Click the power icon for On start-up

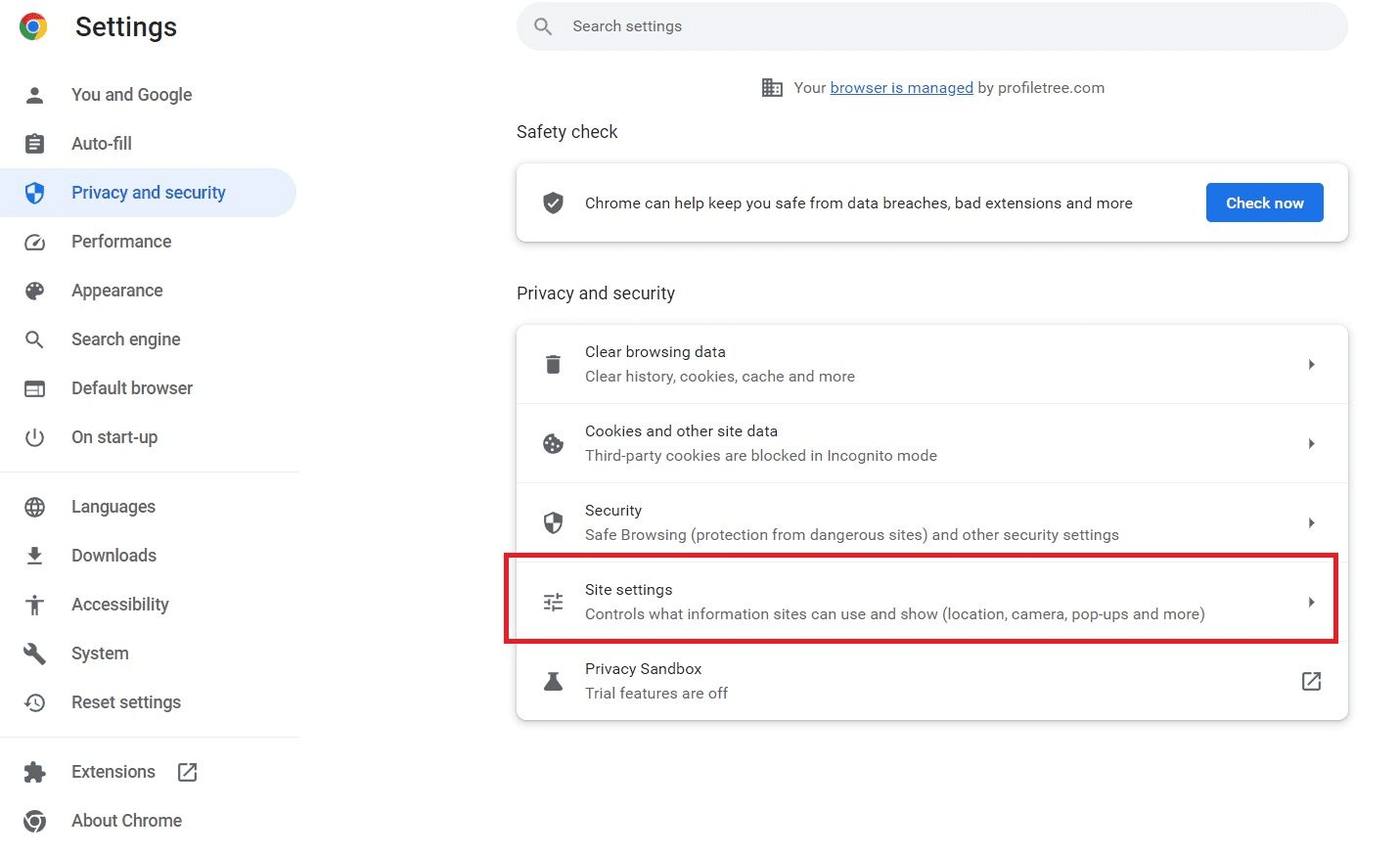(34, 437)
